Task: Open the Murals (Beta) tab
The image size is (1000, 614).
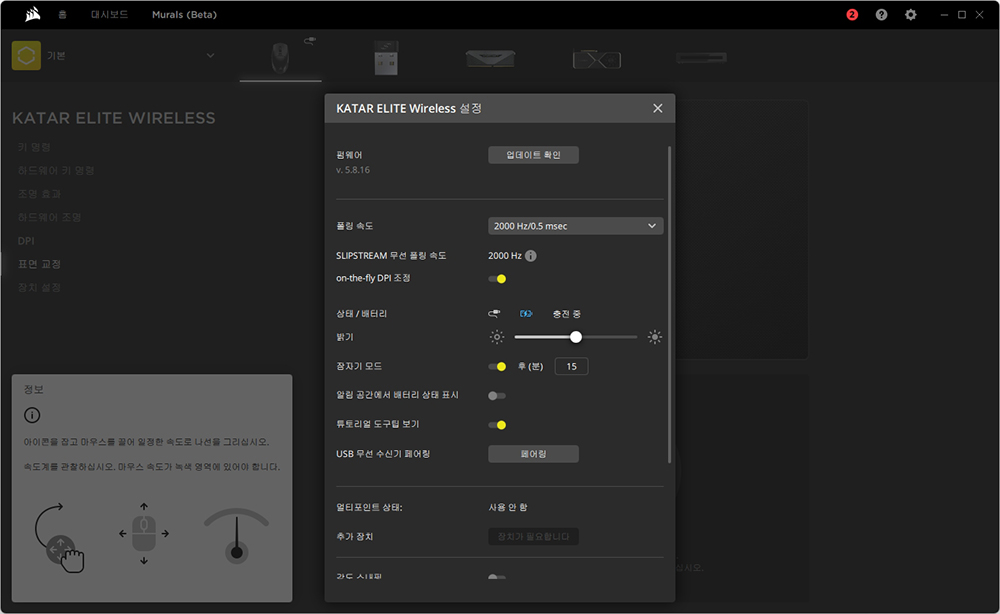Action: coord(184,14)
